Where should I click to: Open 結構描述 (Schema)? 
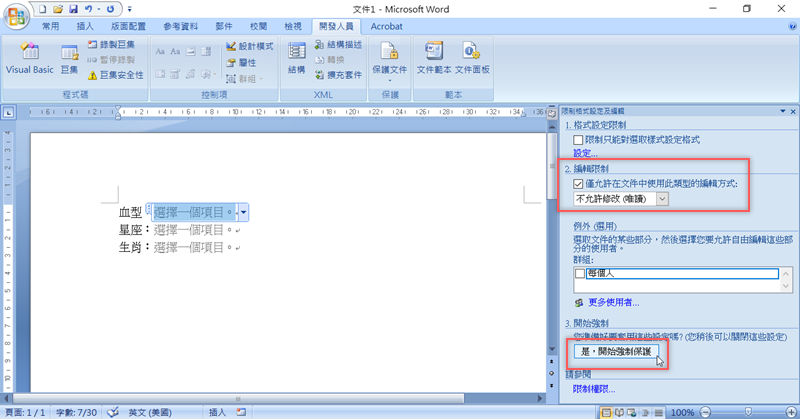(x=338, y=44)
